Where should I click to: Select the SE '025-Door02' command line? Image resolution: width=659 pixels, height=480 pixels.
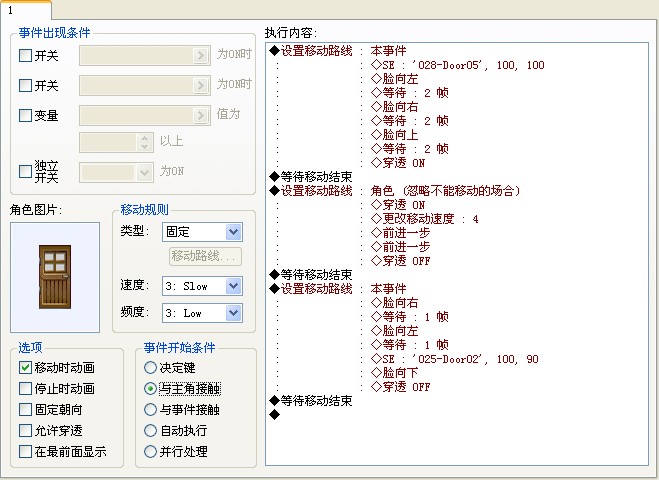[457, 359]
